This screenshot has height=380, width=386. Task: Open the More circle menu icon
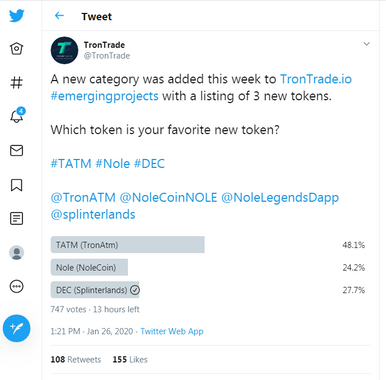(16, 286)
